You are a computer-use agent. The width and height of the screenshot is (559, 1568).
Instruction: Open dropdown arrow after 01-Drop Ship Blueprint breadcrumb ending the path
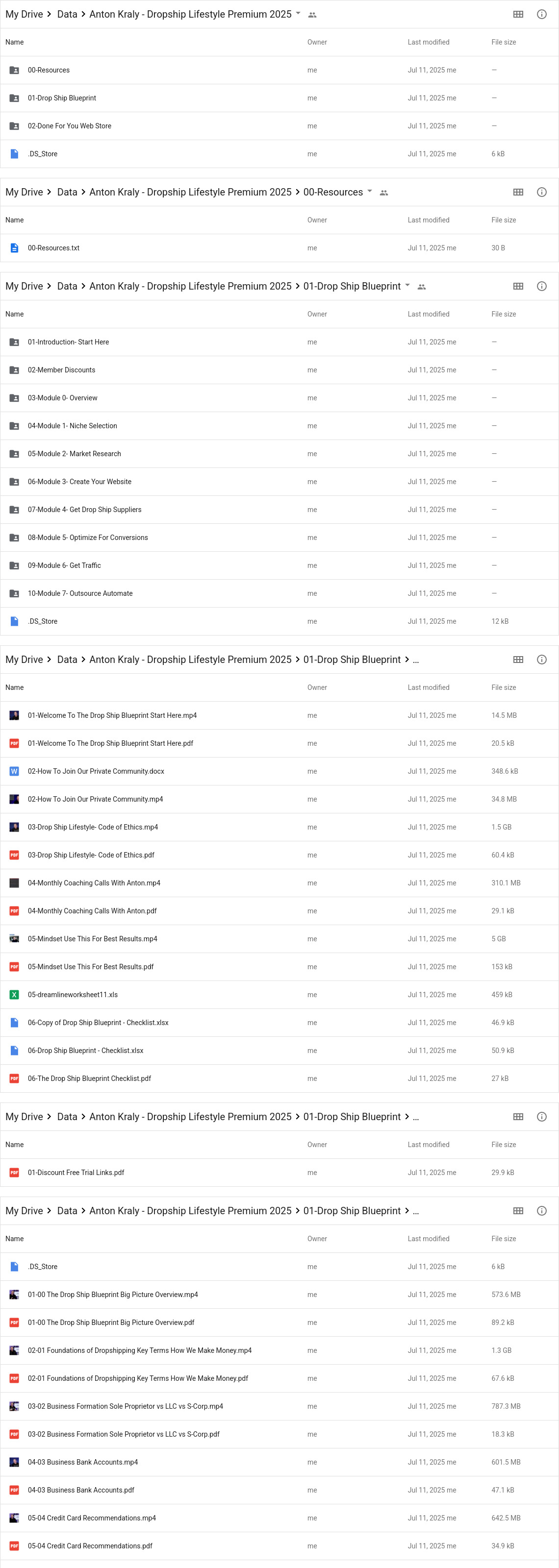(407, 285)
